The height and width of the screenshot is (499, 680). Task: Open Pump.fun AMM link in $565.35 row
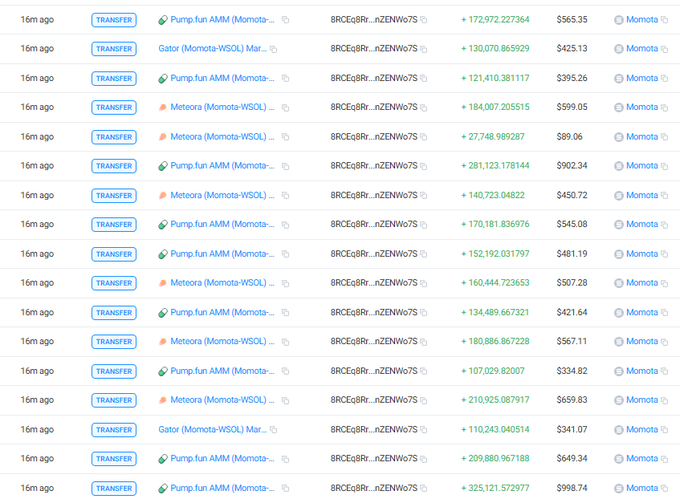pos(222,20)
